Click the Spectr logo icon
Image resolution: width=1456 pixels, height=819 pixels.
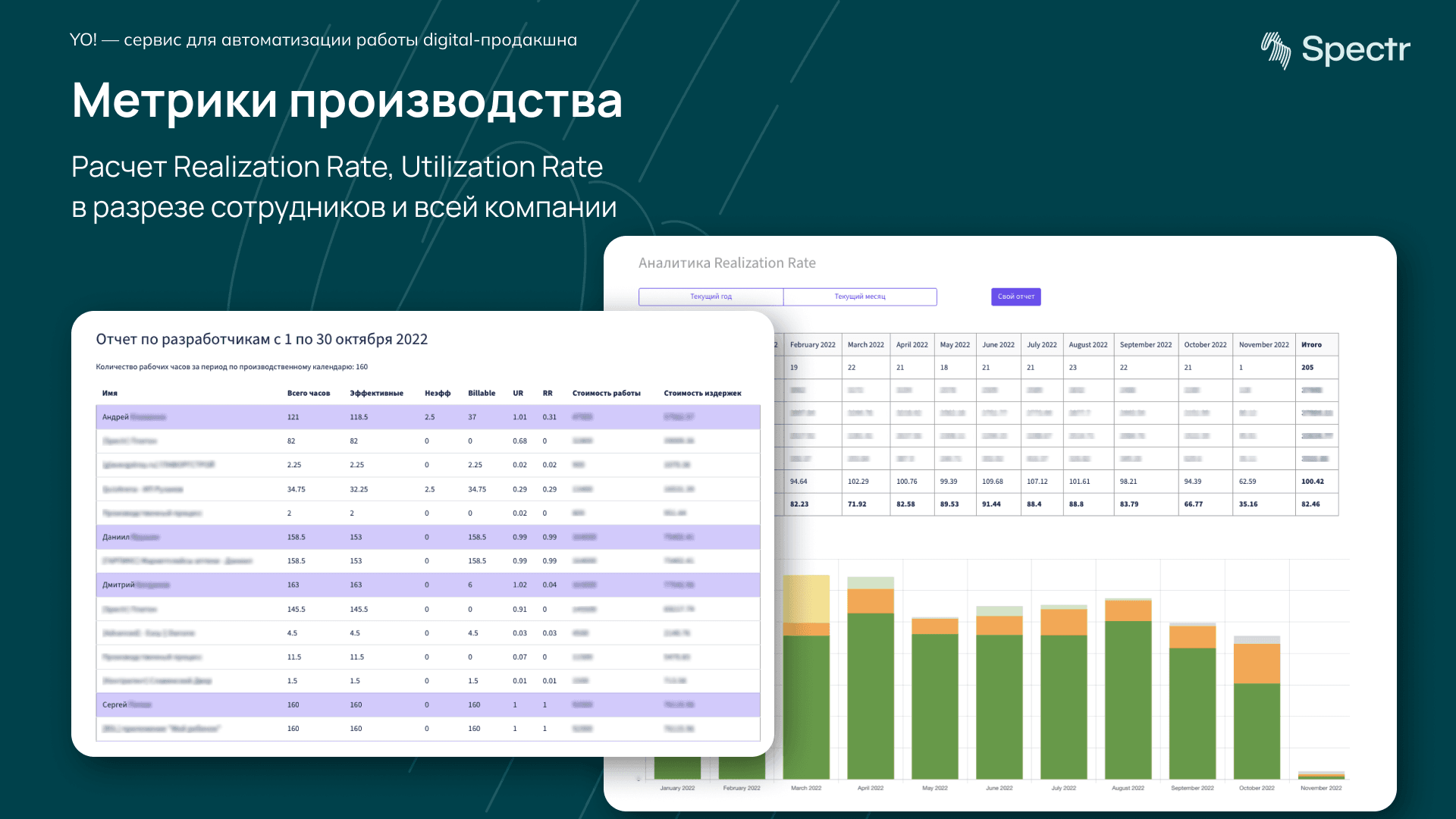(1276, 50)
